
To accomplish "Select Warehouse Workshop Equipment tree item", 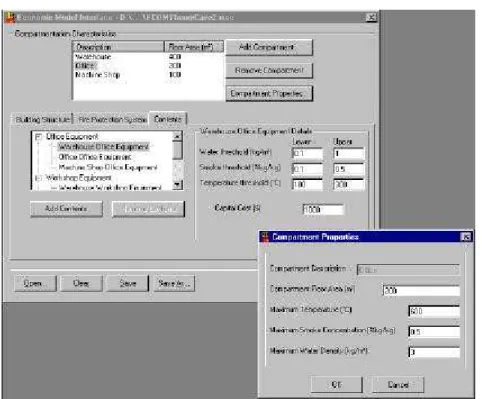I will [110, 188].
